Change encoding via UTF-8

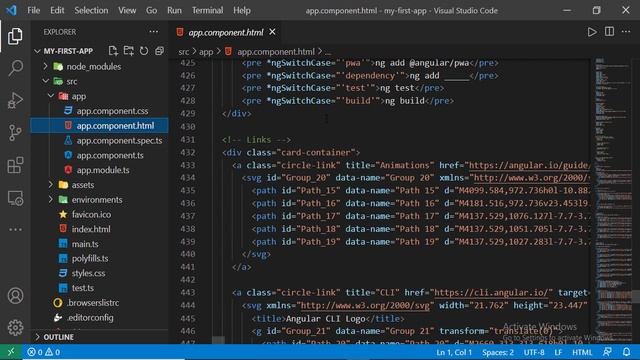click(534, 352)
